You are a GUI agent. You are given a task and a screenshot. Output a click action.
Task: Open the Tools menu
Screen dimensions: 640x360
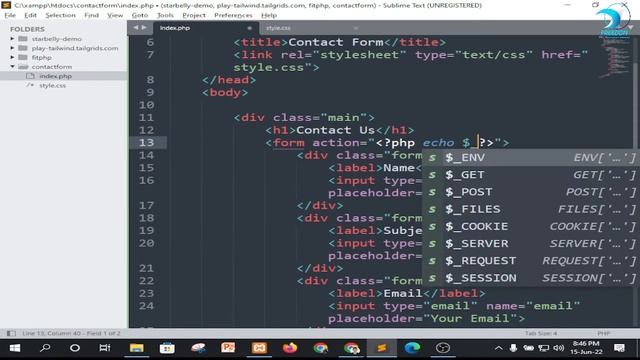(165, 15)
